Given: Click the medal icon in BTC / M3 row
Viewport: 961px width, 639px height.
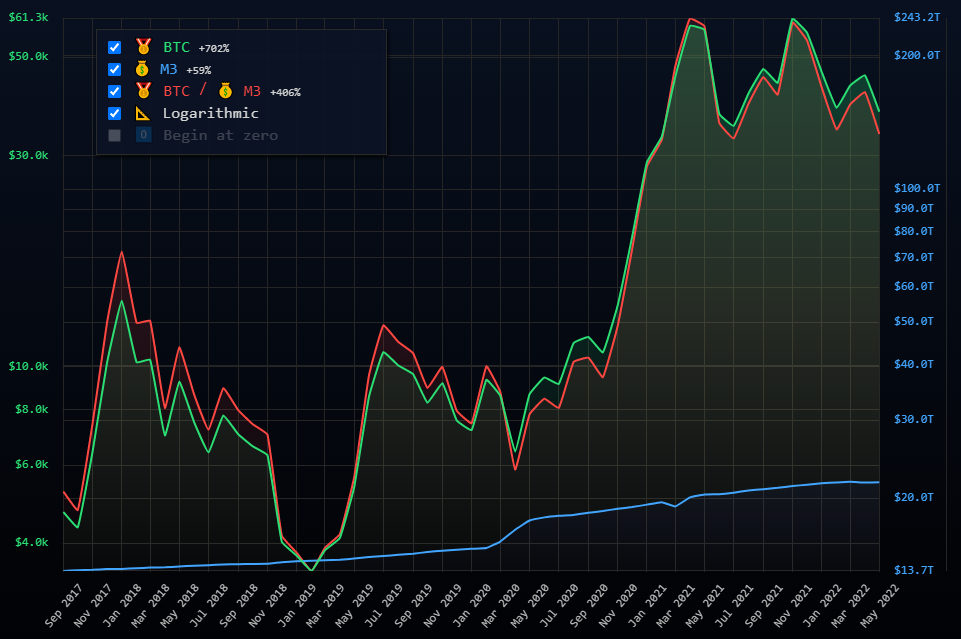Looking at the screenshot, I should point(143,91).
